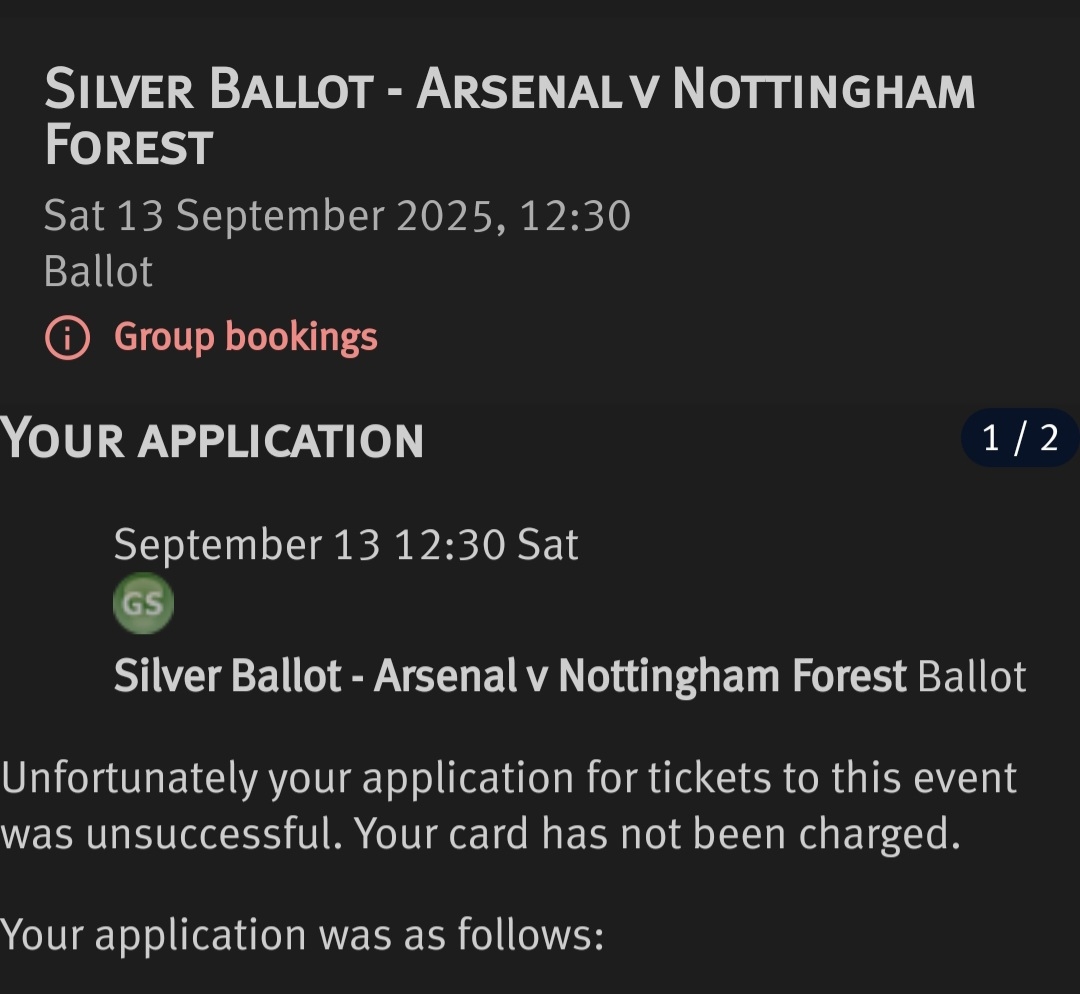
Task: Click the green GS badge icon
Action: (144, 603)
